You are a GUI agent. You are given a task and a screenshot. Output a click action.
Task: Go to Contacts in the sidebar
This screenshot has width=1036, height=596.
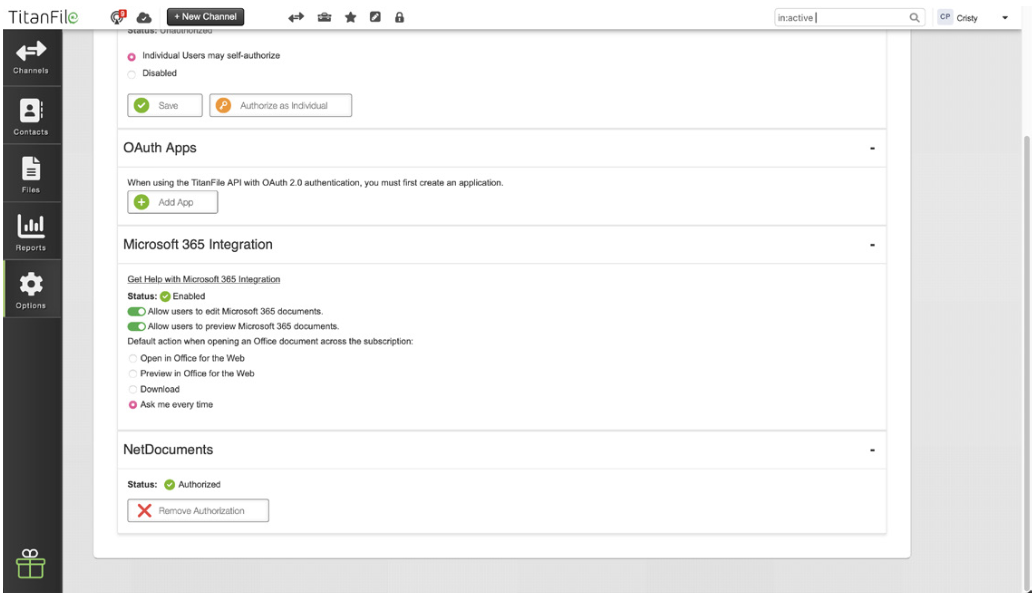point(31,116)
